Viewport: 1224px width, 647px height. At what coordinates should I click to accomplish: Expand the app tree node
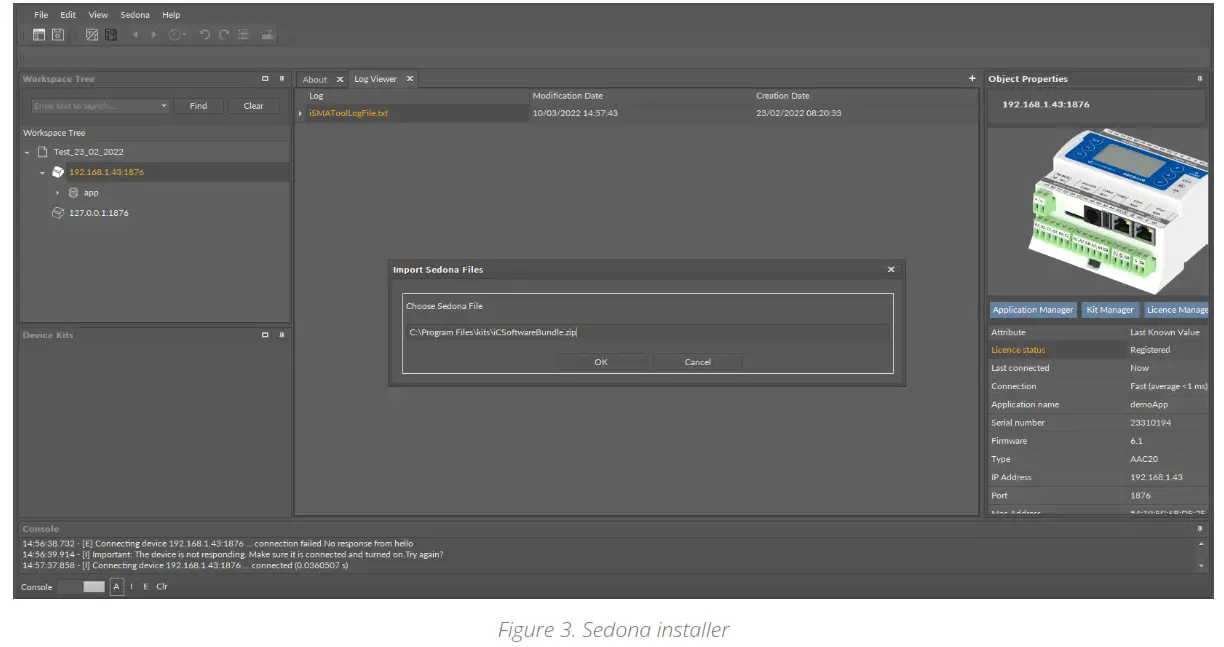58,193
